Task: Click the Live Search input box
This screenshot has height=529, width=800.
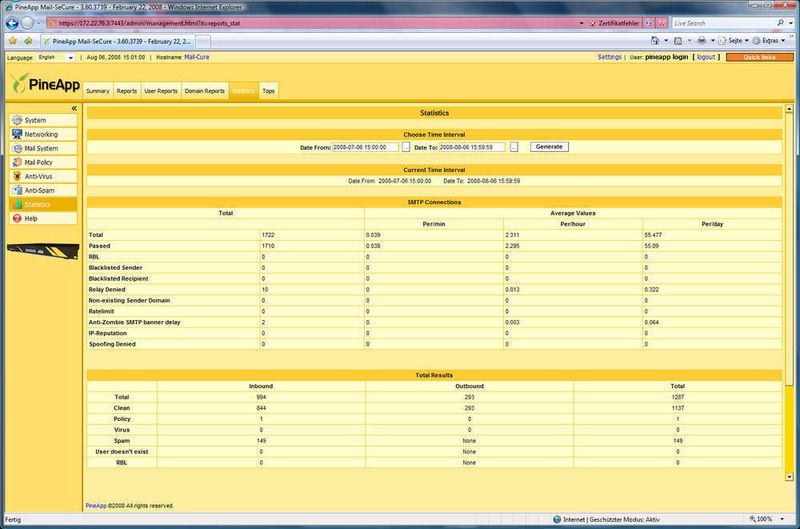Action: tap(723, 23)
